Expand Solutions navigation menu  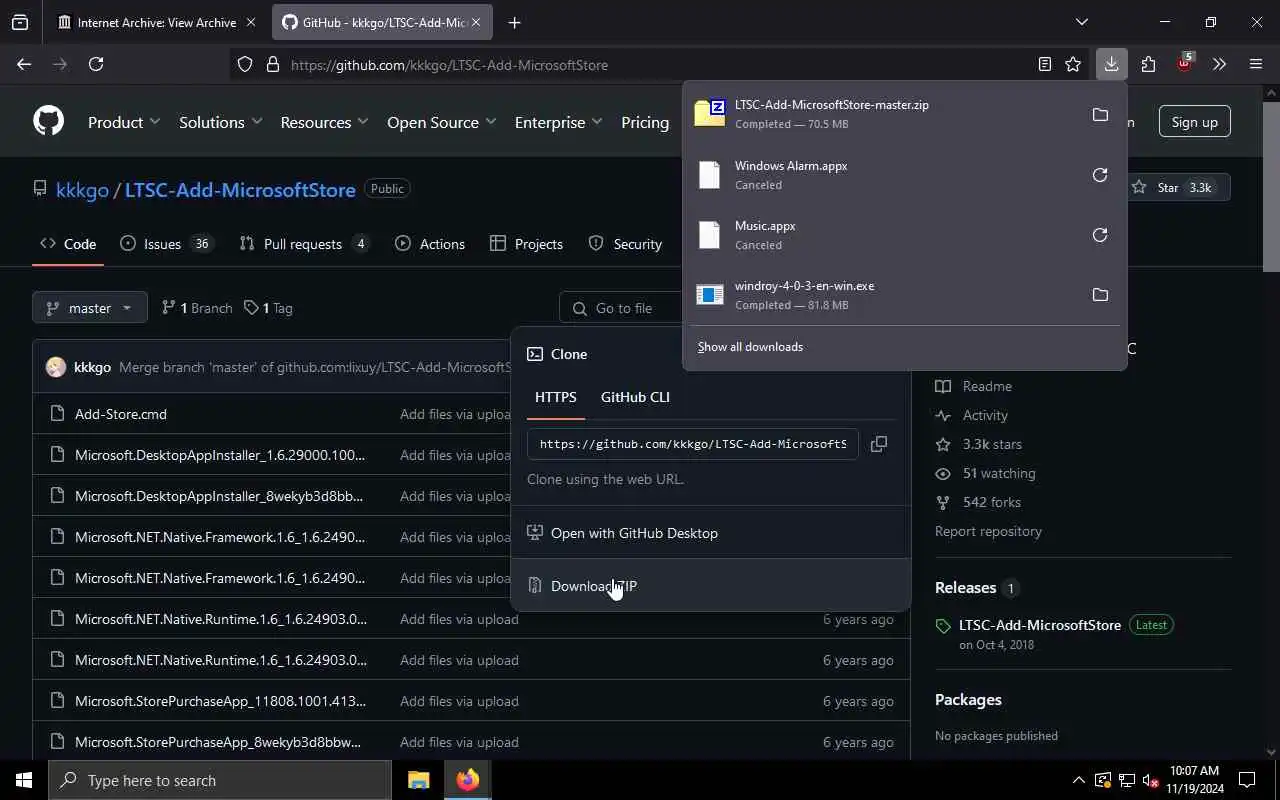pyautogui.click(x=220, y=122)
